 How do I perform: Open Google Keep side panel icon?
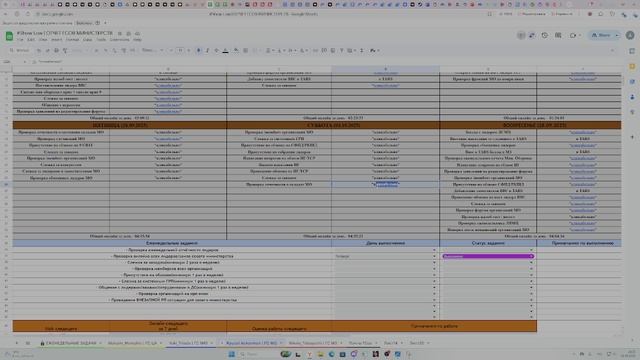tap(632, 67)
